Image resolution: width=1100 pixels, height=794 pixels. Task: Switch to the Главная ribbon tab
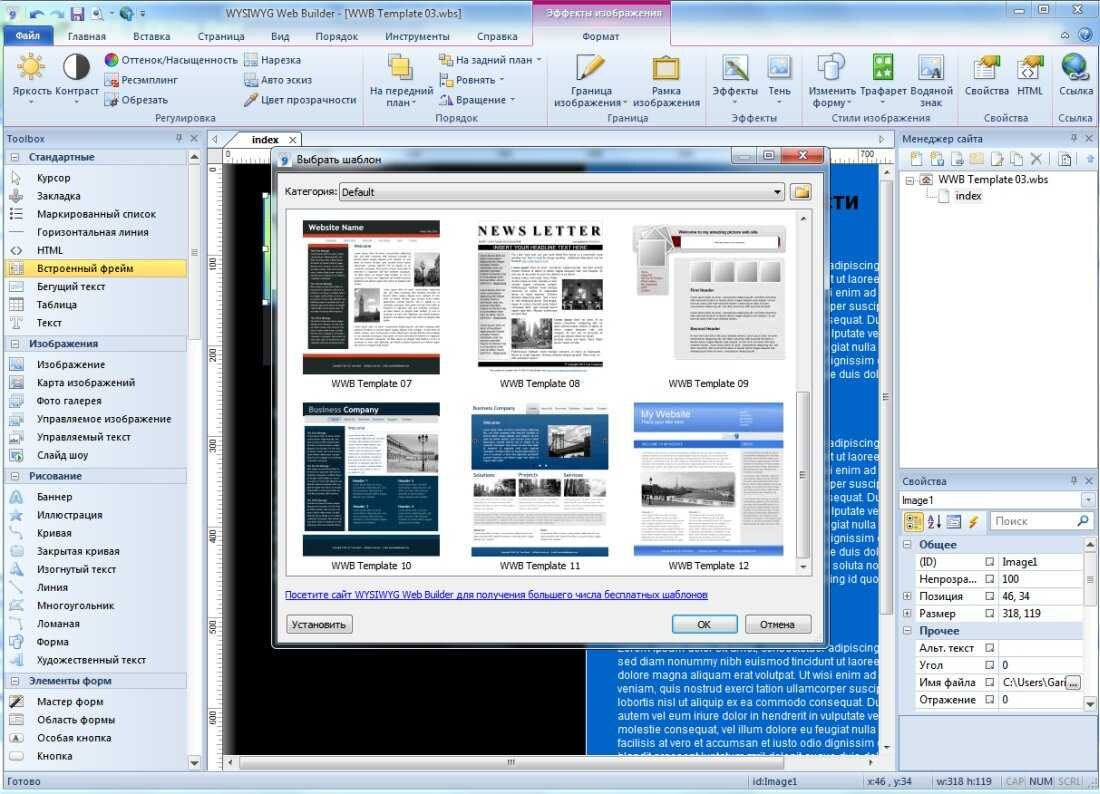click(86, 36)
